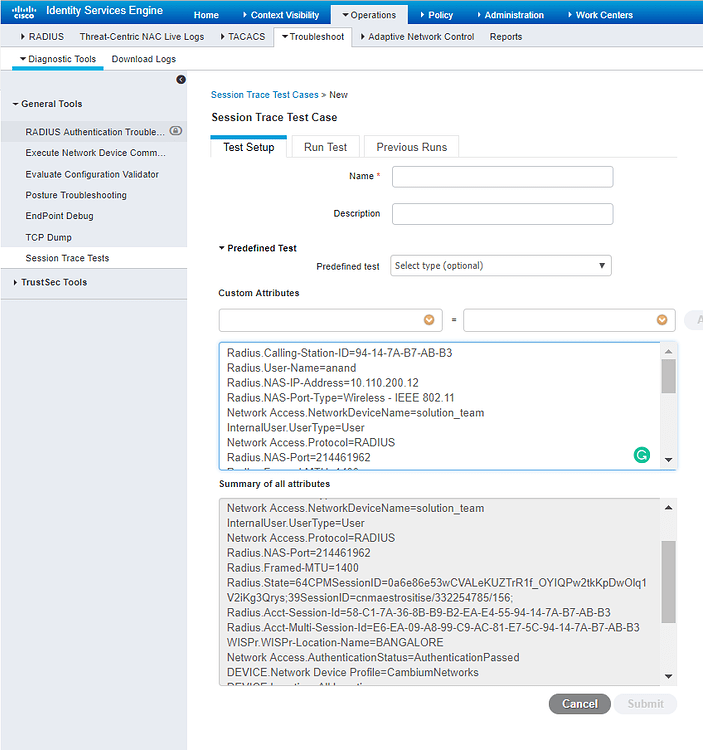The width and height of the screenshot is (703, 750).
Task: Click Radius.NAS-Port-Type=Wireless line
Action: point(341,397)
